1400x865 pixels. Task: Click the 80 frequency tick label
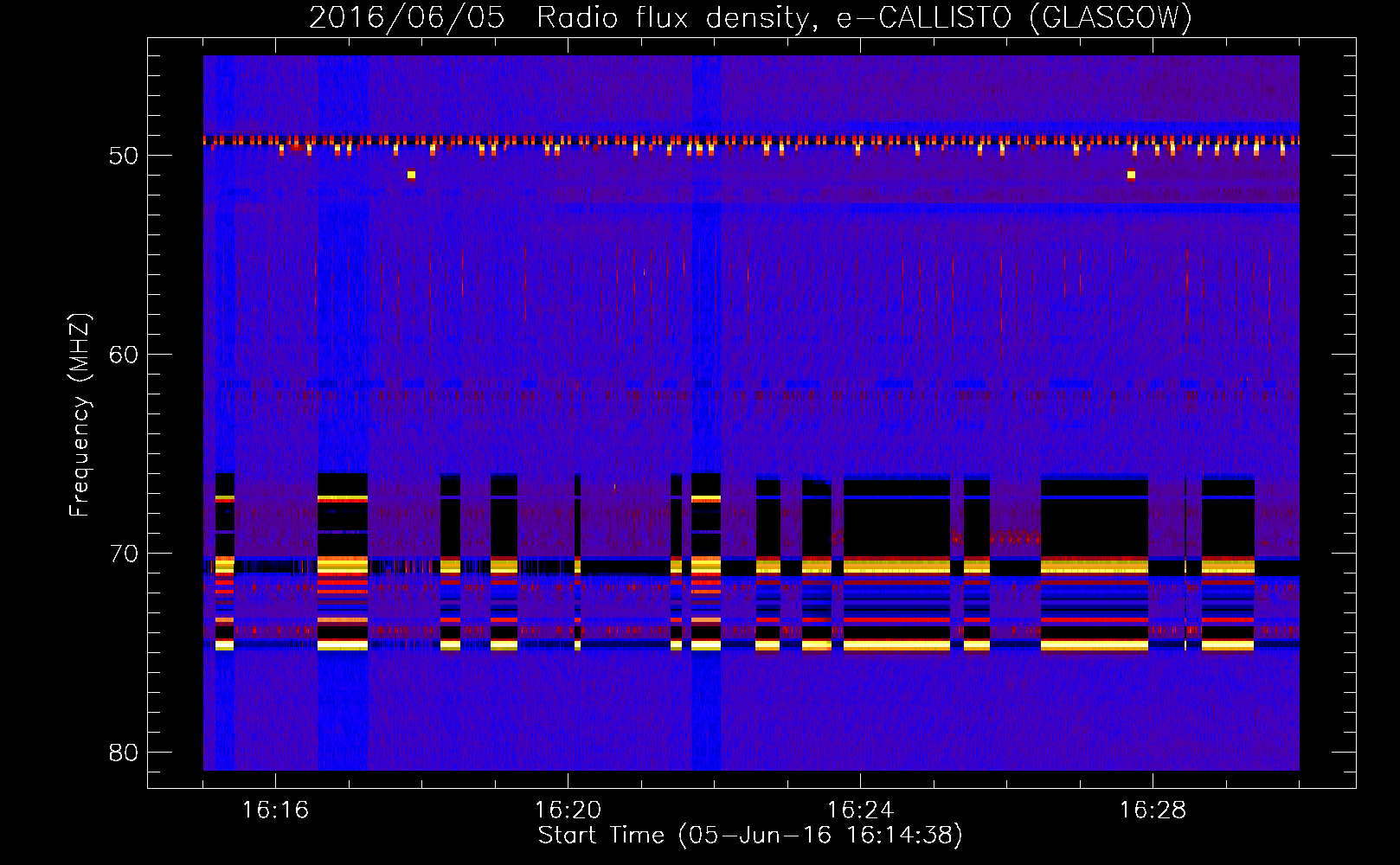pos(124,753)
